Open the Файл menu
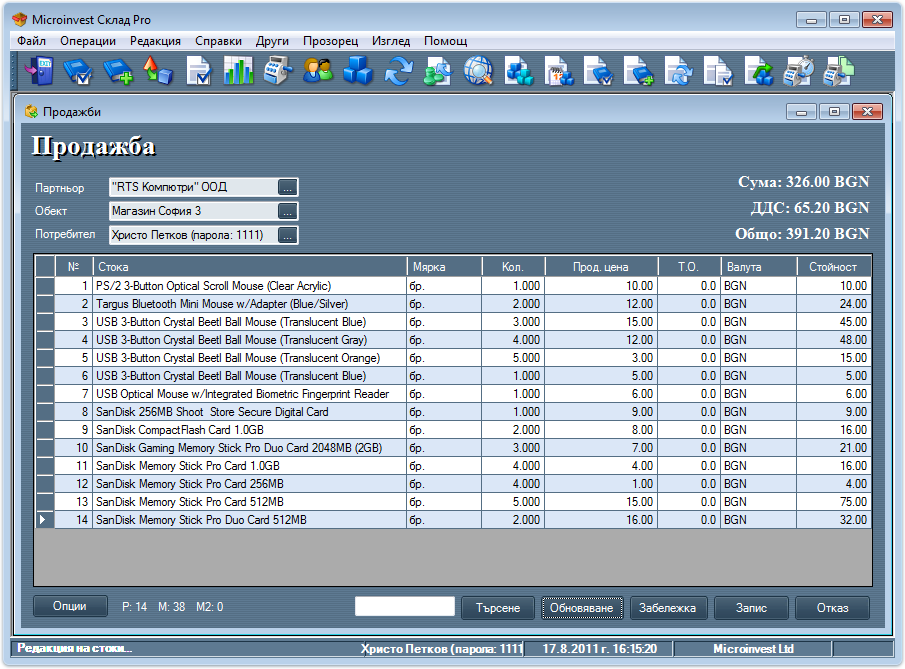 click(31, 41)
